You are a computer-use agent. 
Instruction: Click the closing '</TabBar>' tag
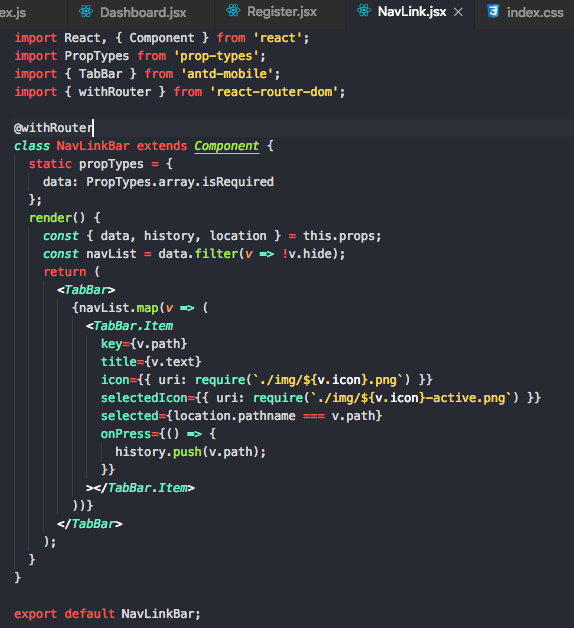pyautogui.click(x=90, y=524)
